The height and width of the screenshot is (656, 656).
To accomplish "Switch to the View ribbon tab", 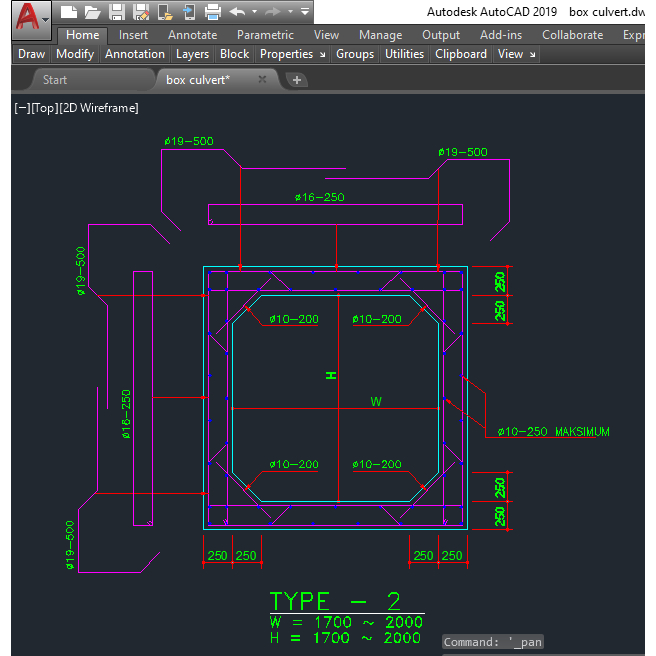I will 326,35.
